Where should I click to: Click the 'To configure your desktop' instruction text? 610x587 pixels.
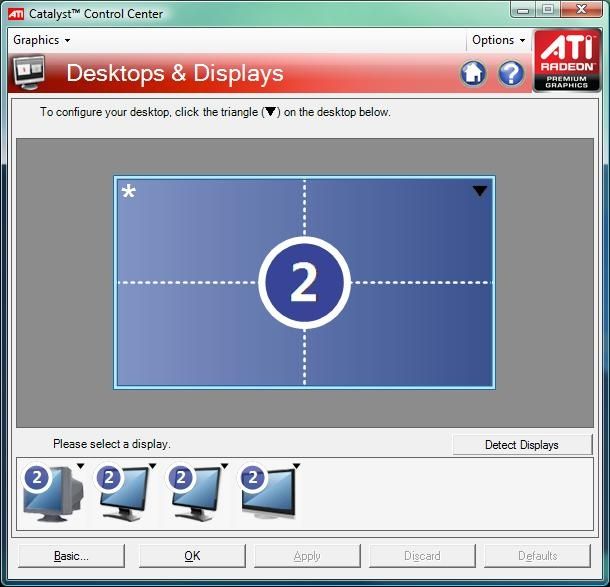pyautogui.click(x=215, y=112)
